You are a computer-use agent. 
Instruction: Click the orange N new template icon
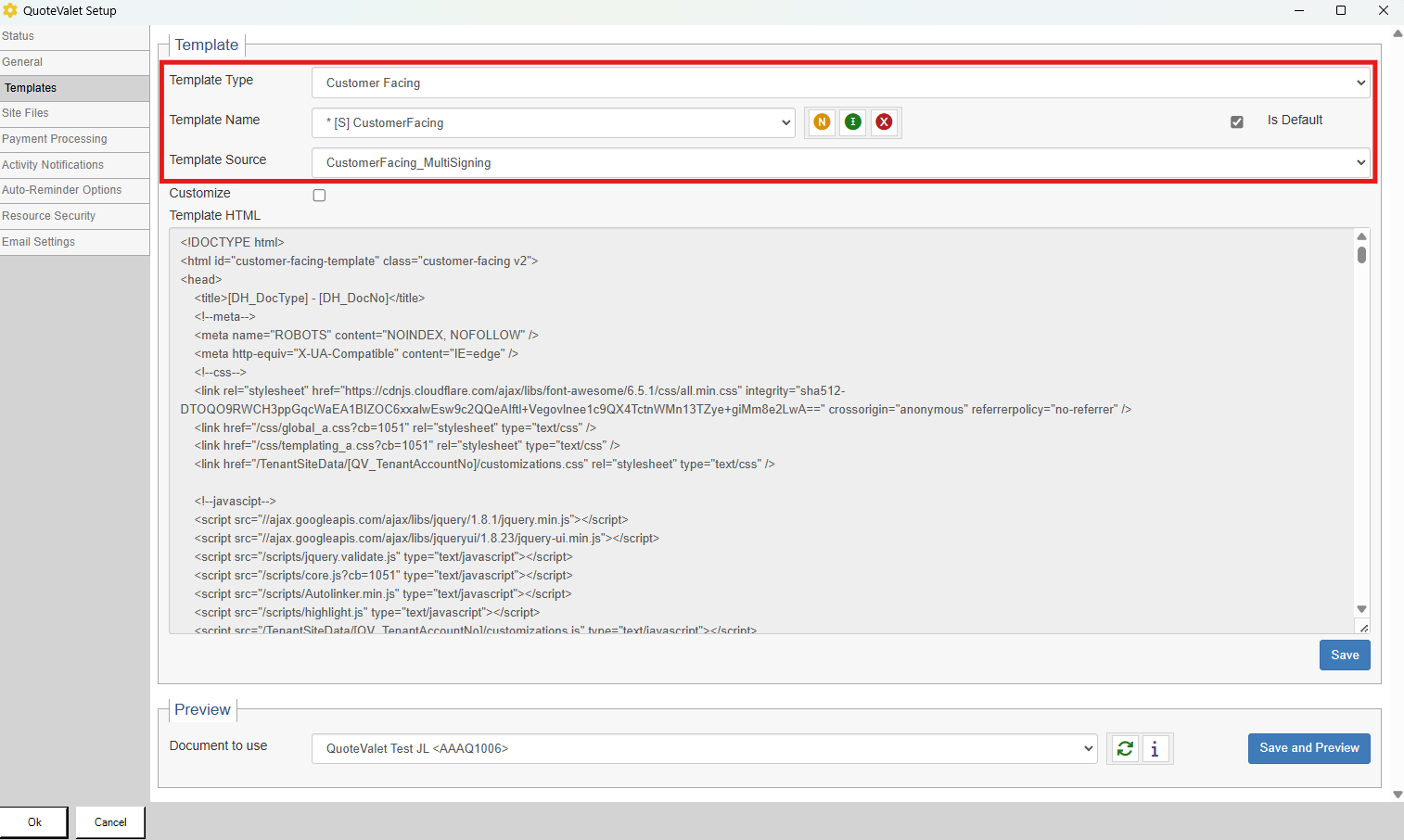pos(822,122)
